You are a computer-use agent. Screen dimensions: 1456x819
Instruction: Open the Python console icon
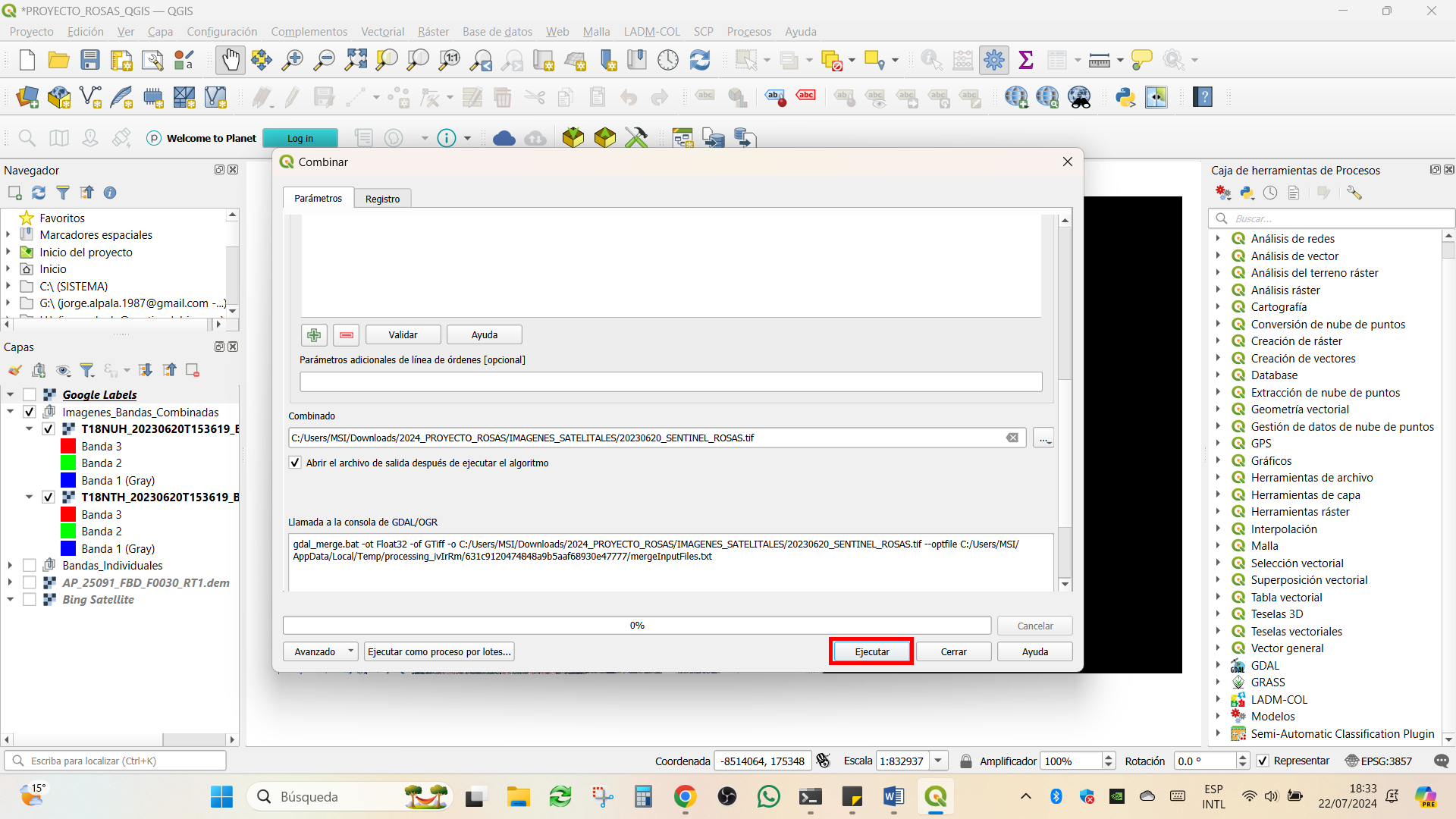1125,97
